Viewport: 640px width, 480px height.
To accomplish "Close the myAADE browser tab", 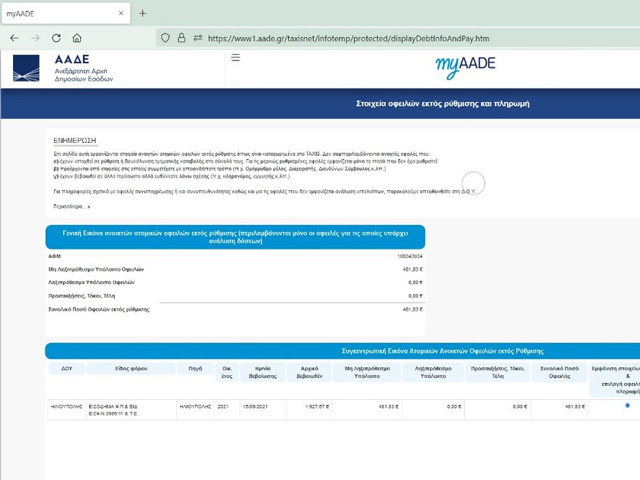I will point(119,13).
